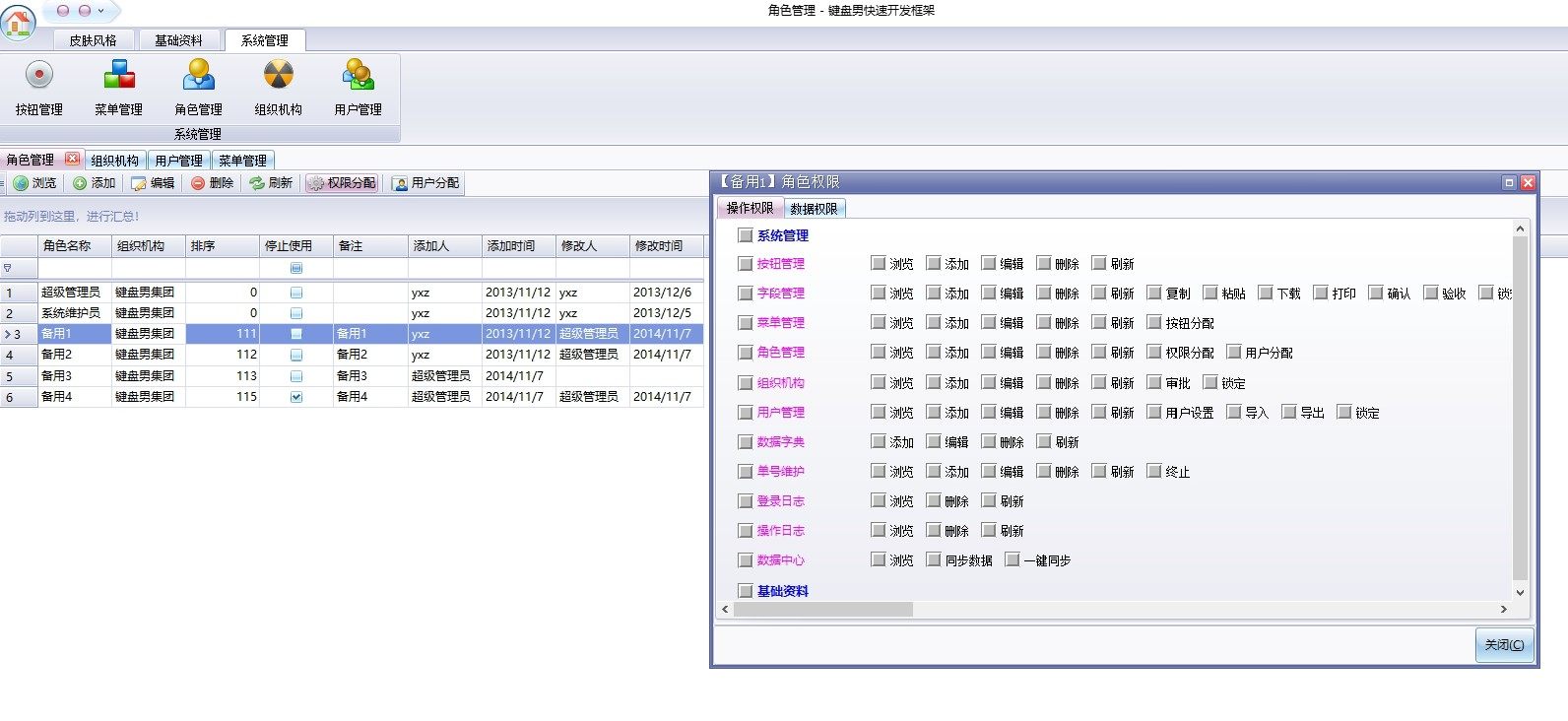Click the home application icon

click(19, 22)
